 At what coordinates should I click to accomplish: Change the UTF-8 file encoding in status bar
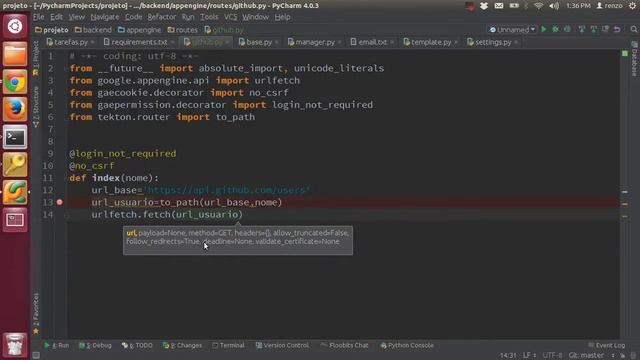pyautogui.click(x=552, y=356)
